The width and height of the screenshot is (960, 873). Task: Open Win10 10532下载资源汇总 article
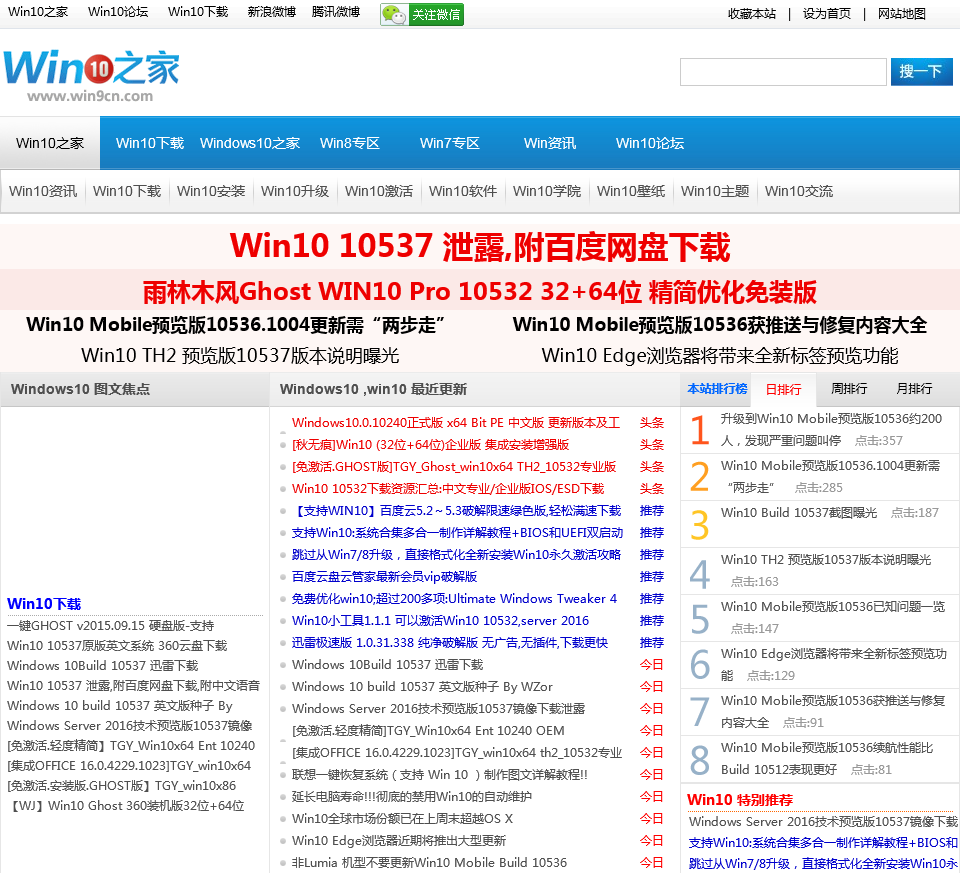point(448,489)
